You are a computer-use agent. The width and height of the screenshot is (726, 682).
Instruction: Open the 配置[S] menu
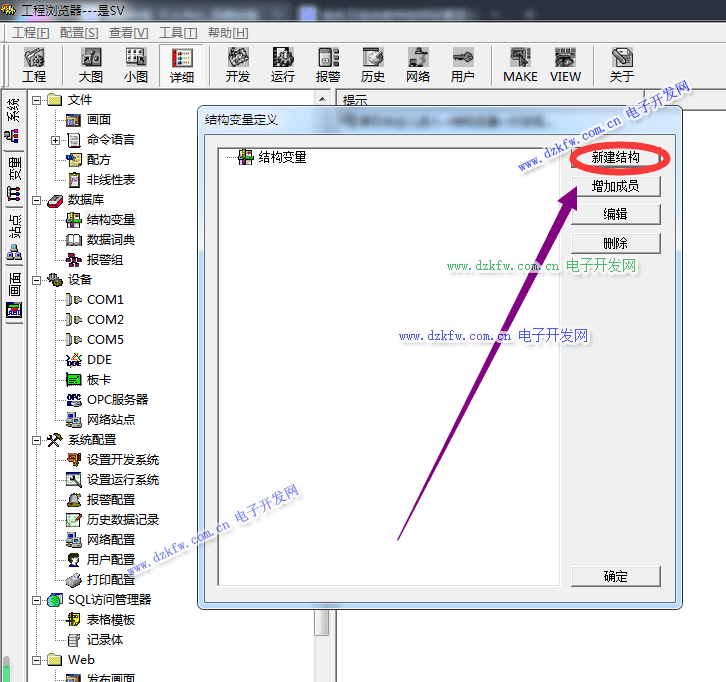[79, 33]
